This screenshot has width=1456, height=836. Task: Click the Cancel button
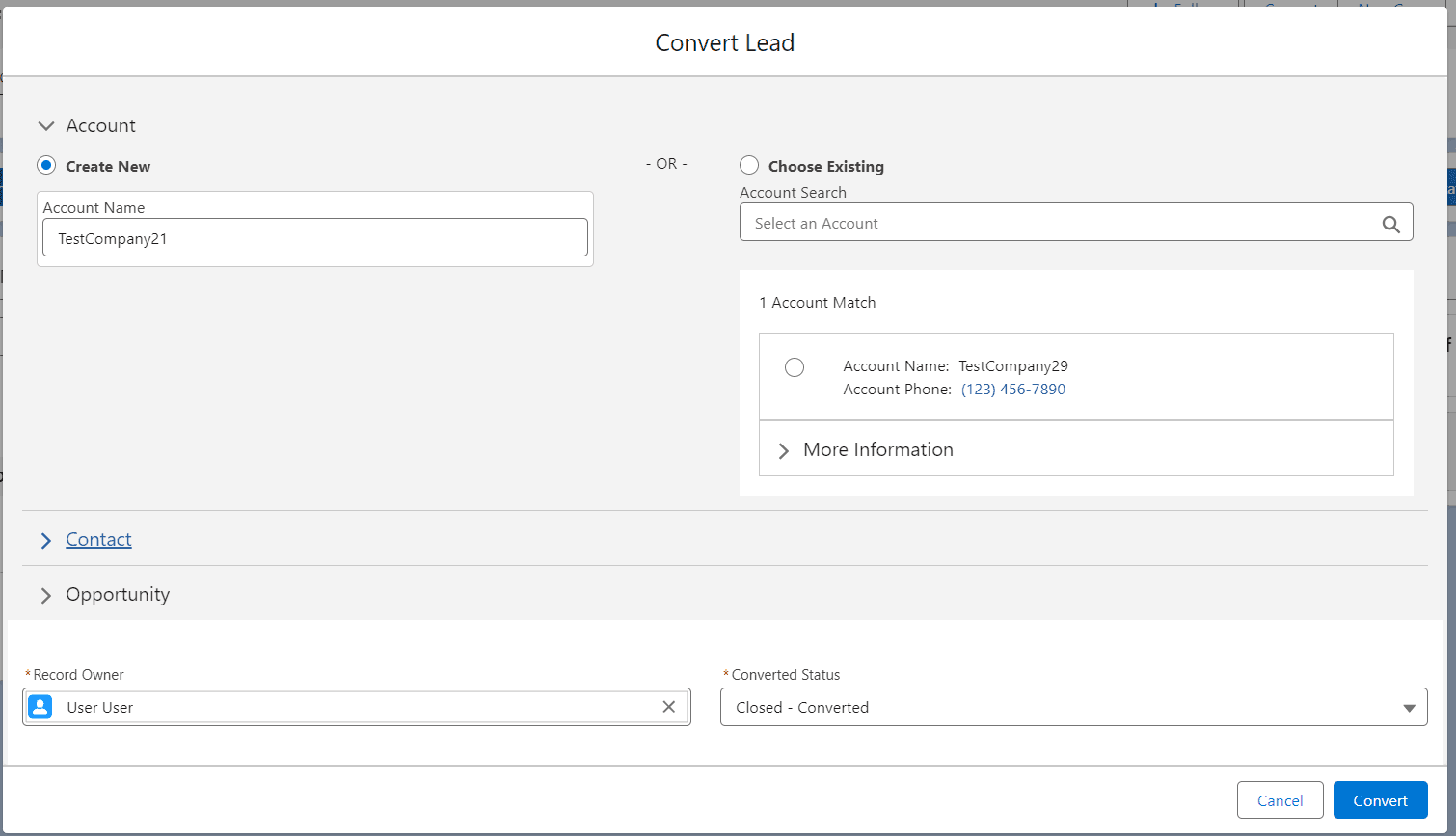pos(1280,800)
